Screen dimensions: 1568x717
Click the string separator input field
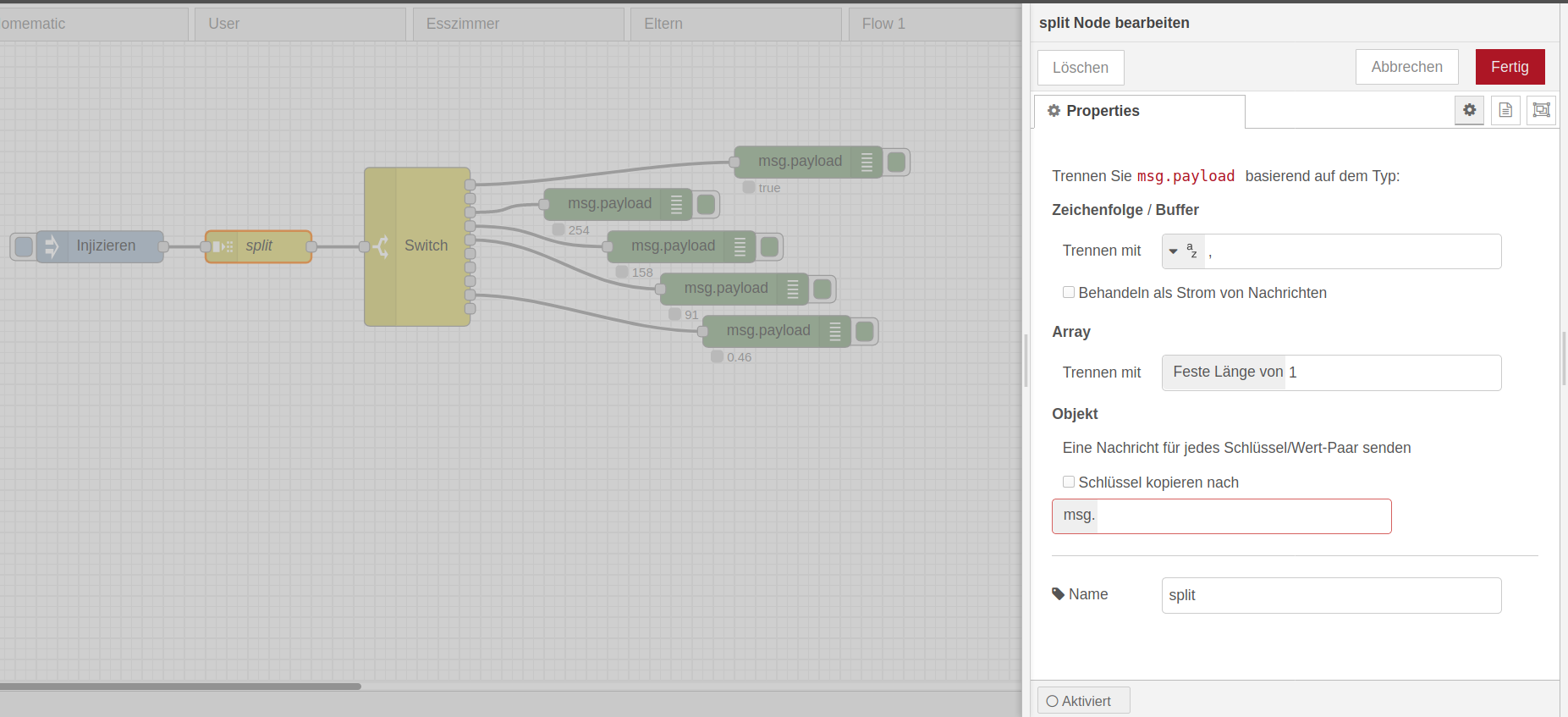point(1352,251)
